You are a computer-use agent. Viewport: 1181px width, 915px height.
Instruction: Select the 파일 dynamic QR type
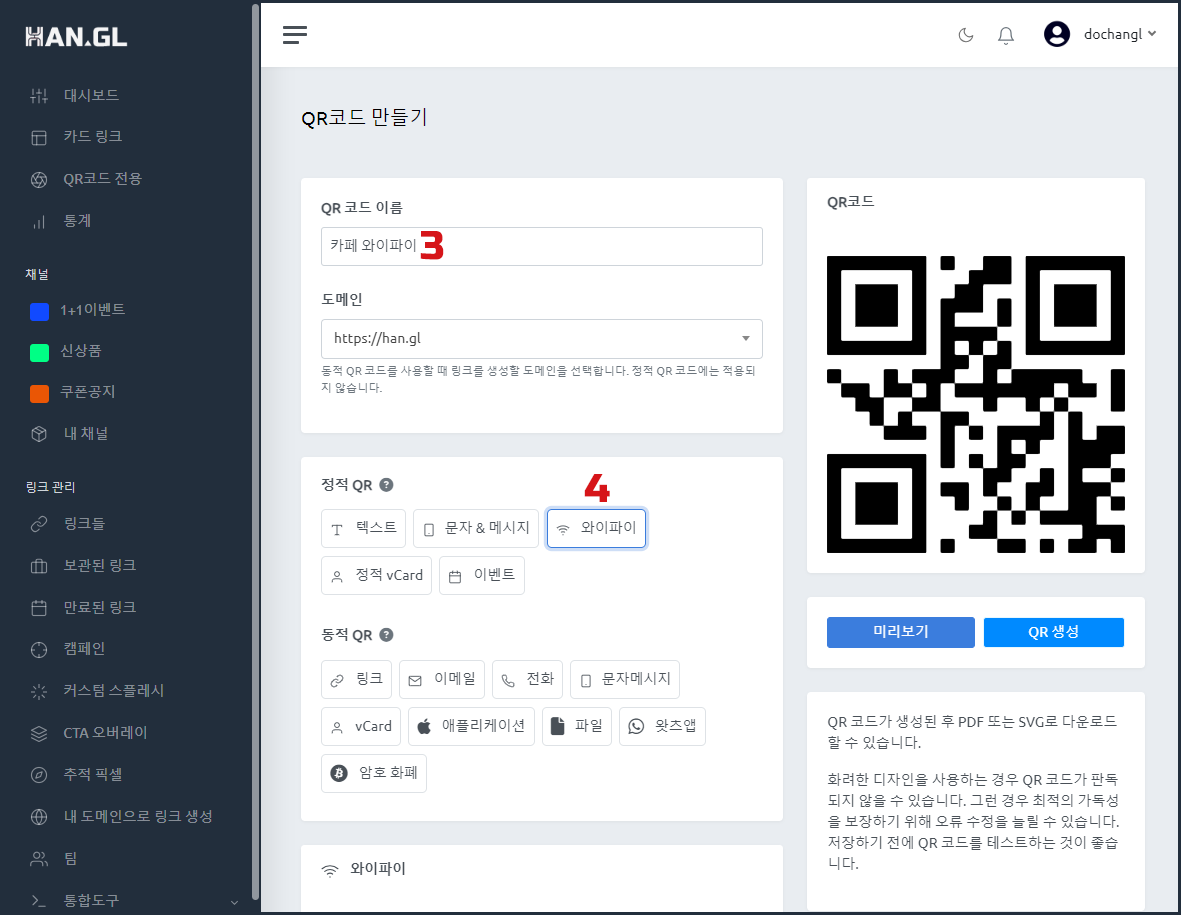tap(577, 727)
